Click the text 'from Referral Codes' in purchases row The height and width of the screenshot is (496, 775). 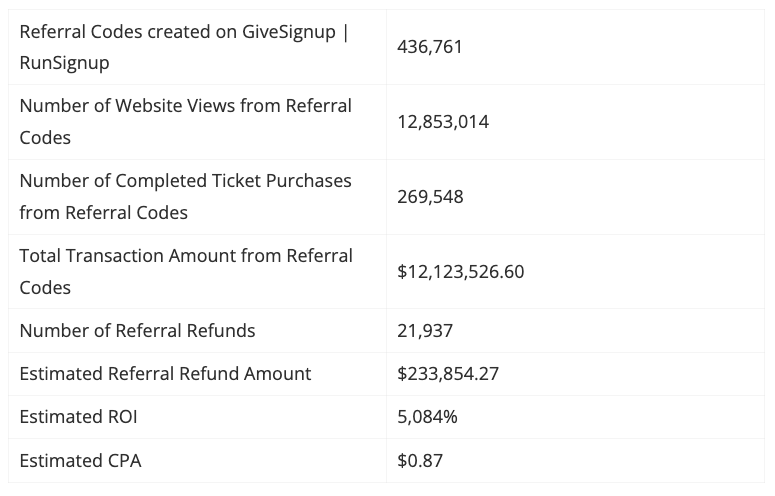pos(104,213)
